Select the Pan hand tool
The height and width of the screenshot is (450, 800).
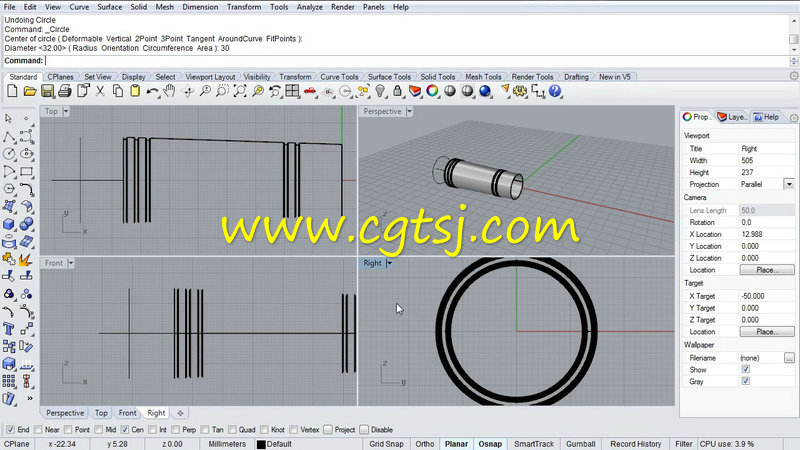pos(169,91)
